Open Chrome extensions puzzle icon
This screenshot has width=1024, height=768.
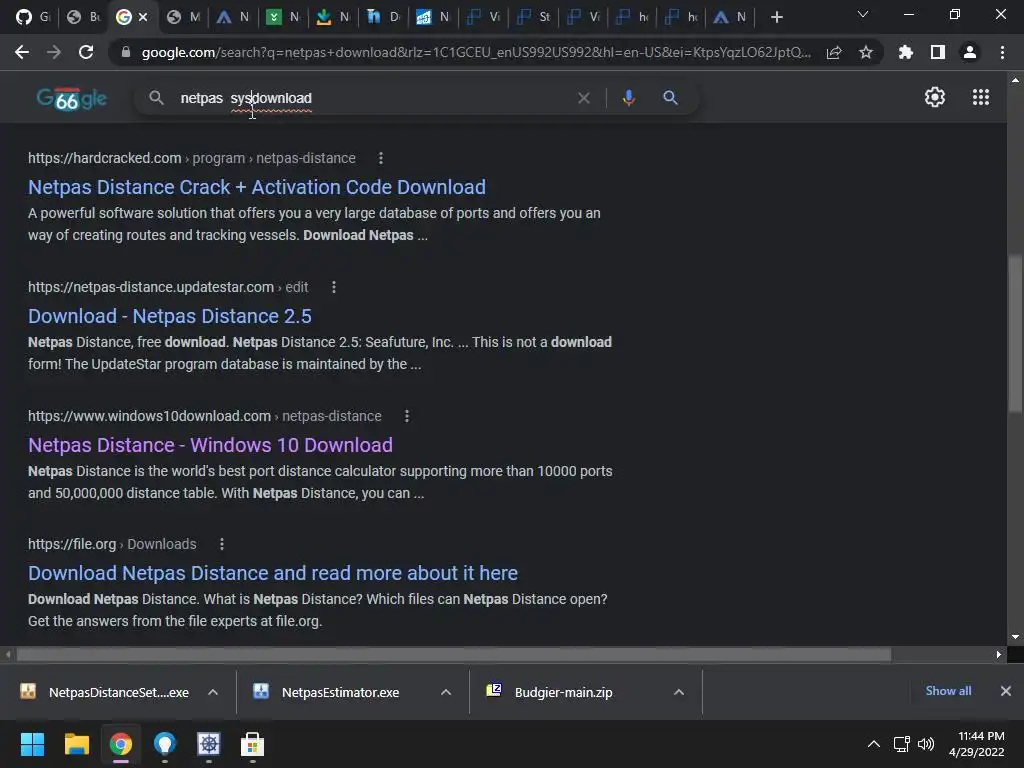click(x=905, y=52)
